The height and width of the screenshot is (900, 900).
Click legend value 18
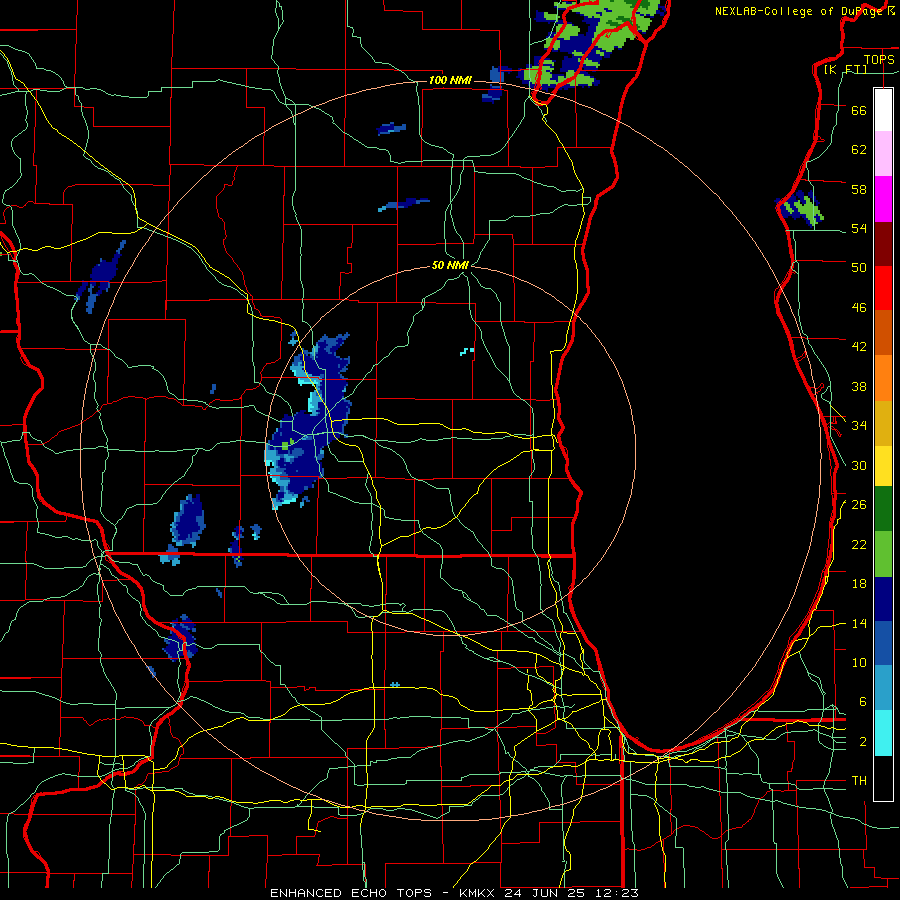tap(859, 584)
